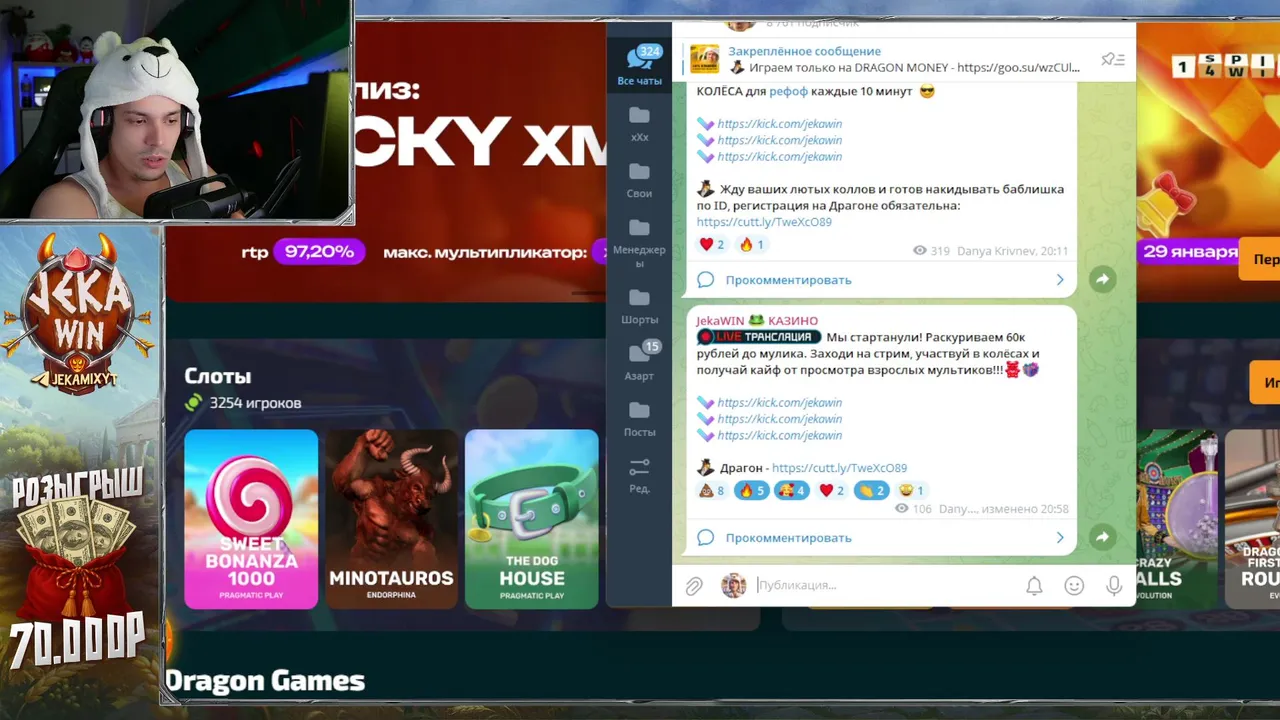Open the Sweet Bonanza 1000 slot
1280x720 pixels.
click(x=251, y=519)
